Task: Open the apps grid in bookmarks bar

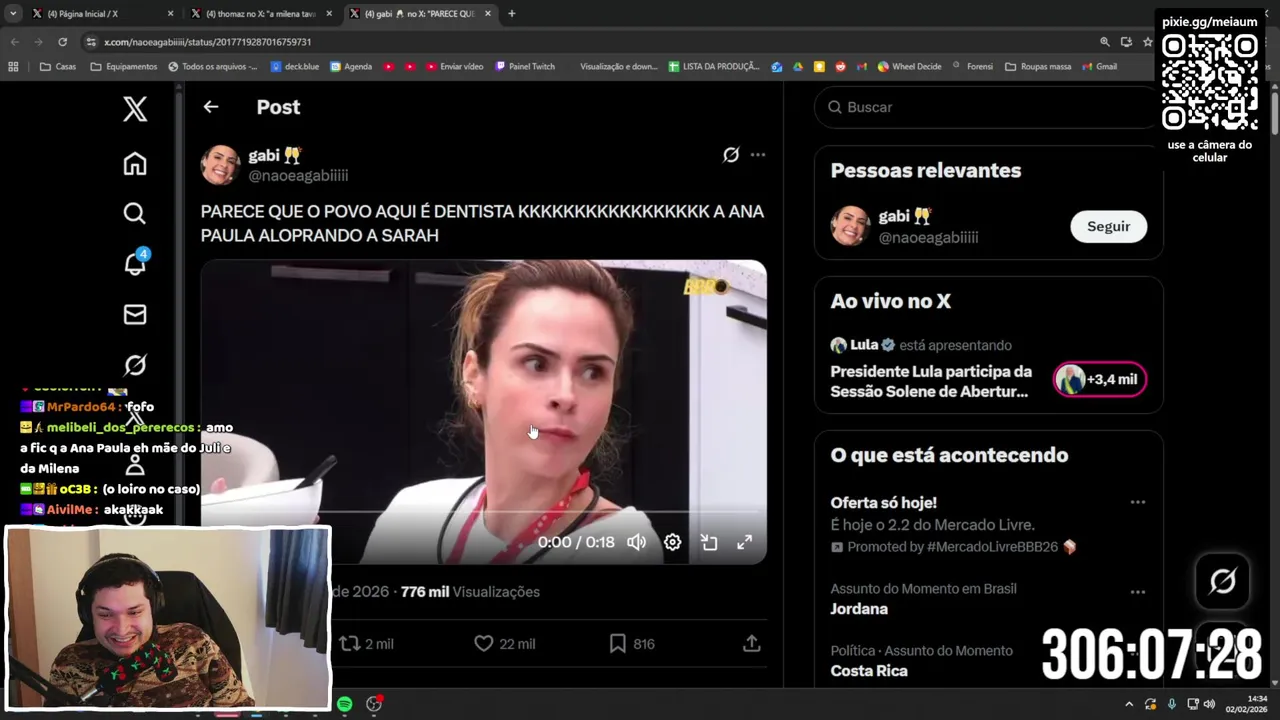Action: [x=13, y=67]
